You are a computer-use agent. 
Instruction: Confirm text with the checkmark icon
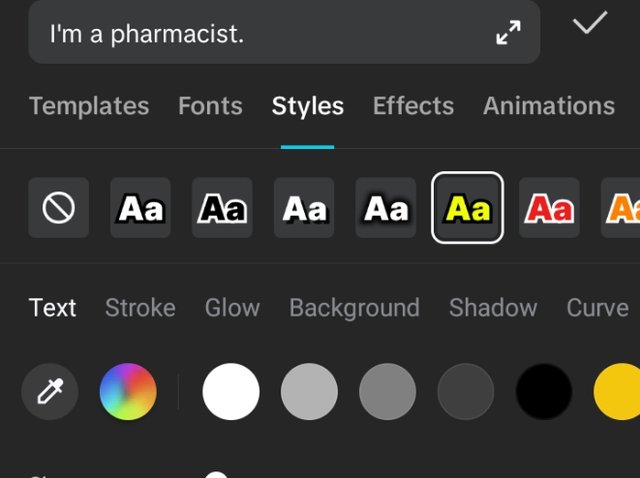click(590, 23)
